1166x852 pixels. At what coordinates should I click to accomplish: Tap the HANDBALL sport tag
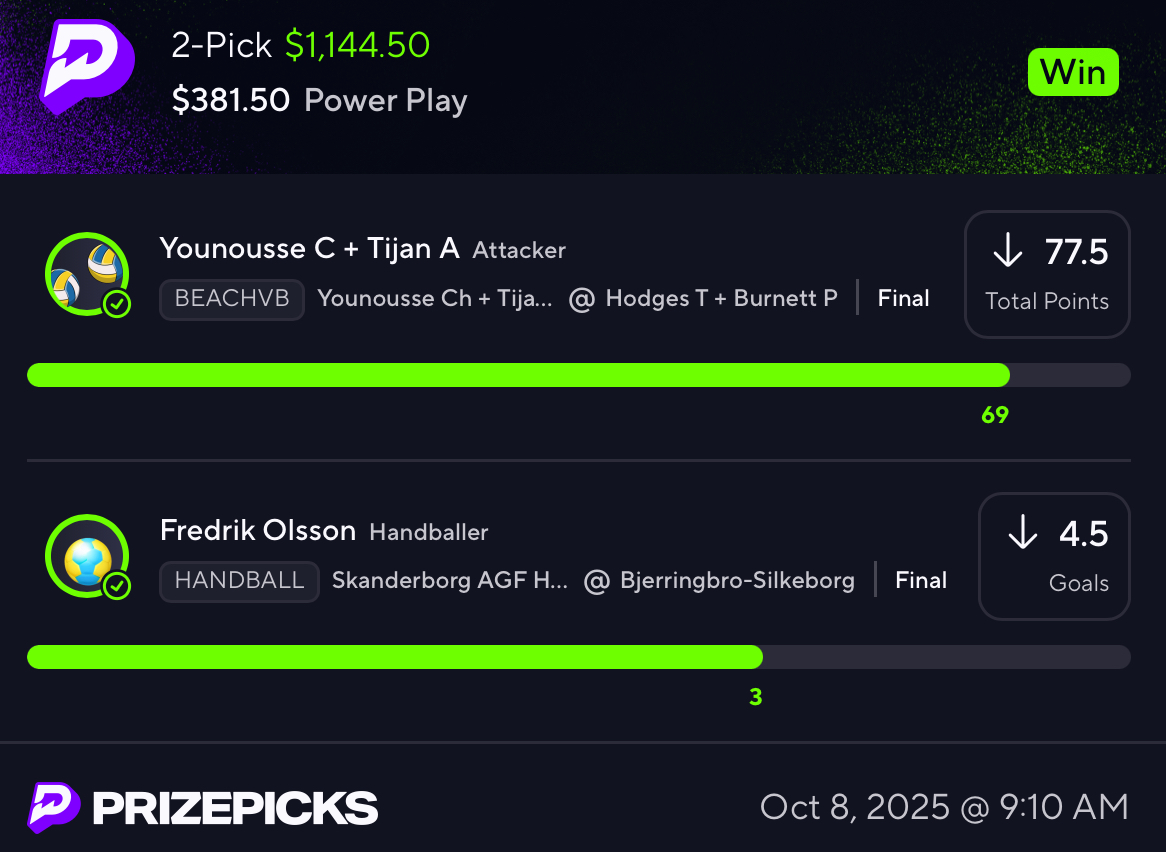pyautogui.click(x=239, y=580)
